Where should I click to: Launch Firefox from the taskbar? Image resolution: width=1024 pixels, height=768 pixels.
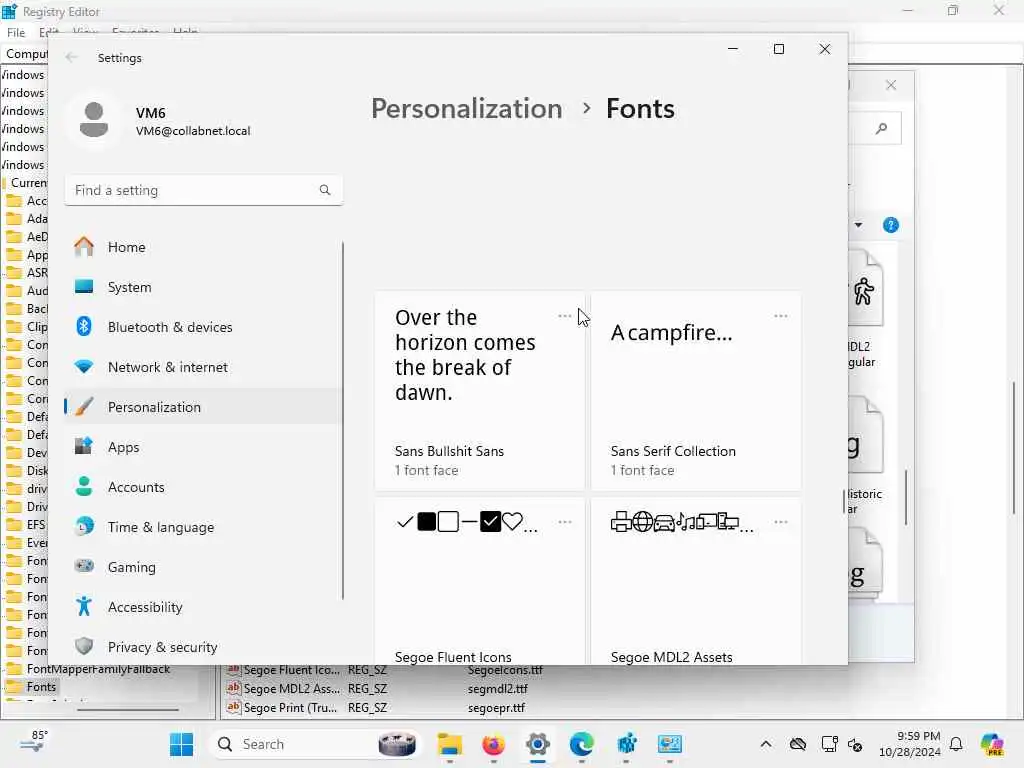[494, 744]
